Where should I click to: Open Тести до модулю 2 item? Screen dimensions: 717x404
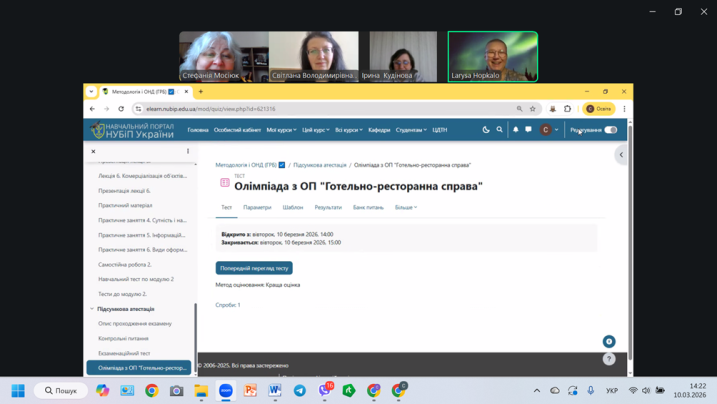[122, 294]
